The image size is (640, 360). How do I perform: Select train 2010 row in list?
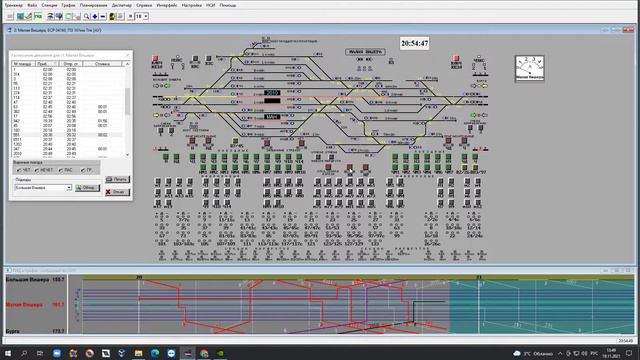click(67, 153)
